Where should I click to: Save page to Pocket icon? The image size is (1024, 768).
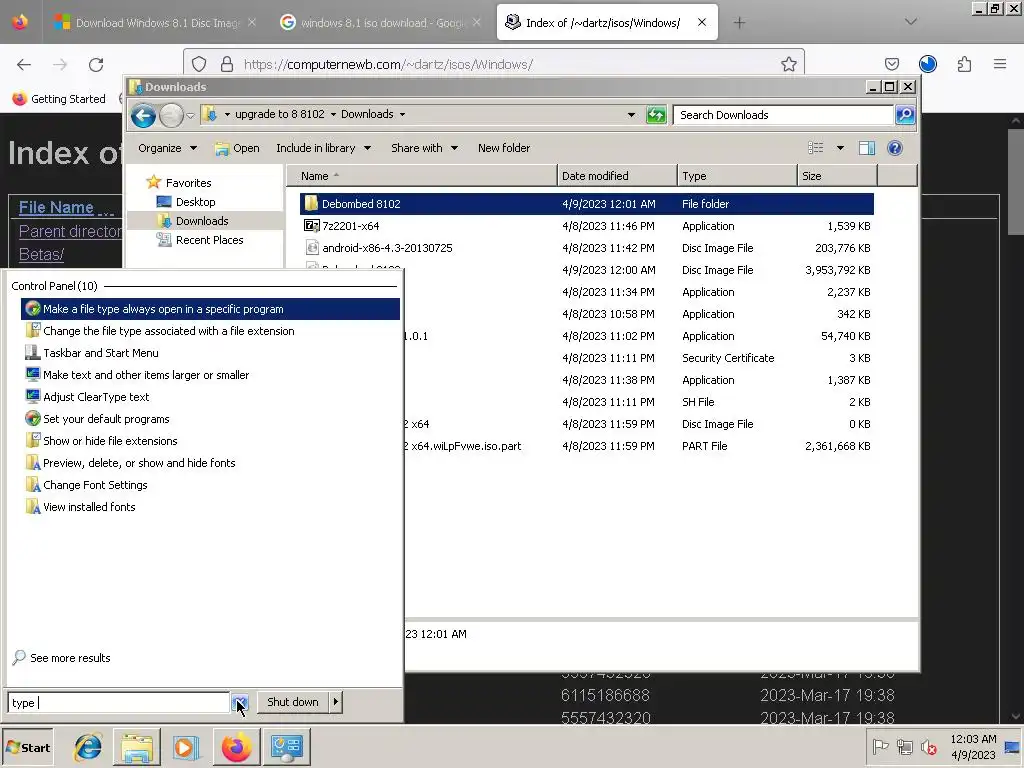[892, 64]
